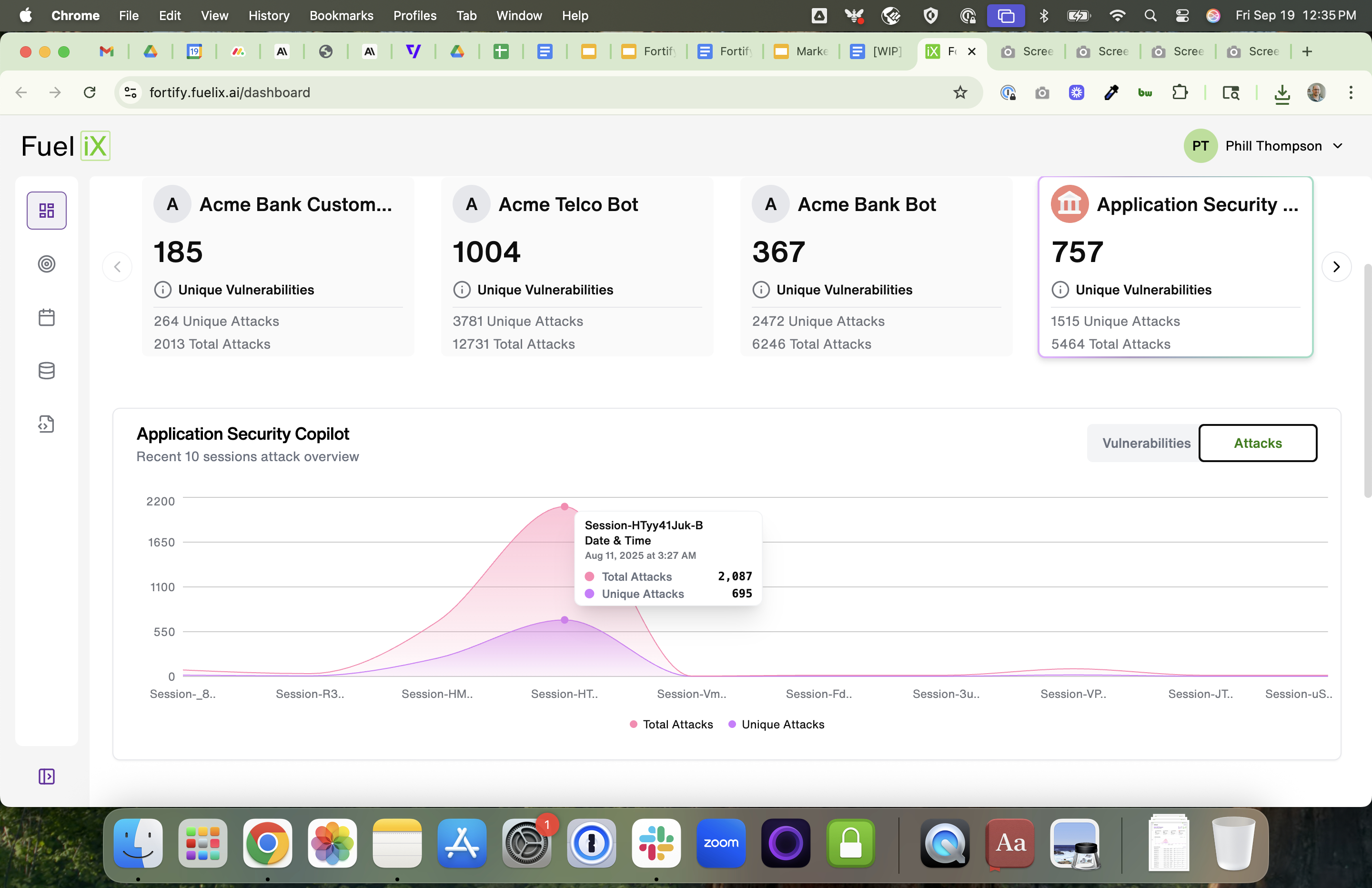Screen dimensions: 1372x888
Task: Toggle Total Attacks legend series
Action: click(671, 724)
